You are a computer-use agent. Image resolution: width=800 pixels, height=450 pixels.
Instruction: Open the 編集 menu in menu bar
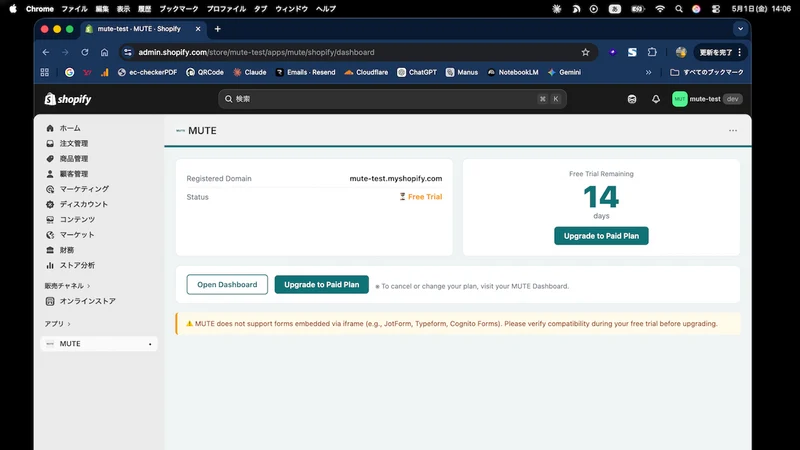pos(102,9)
